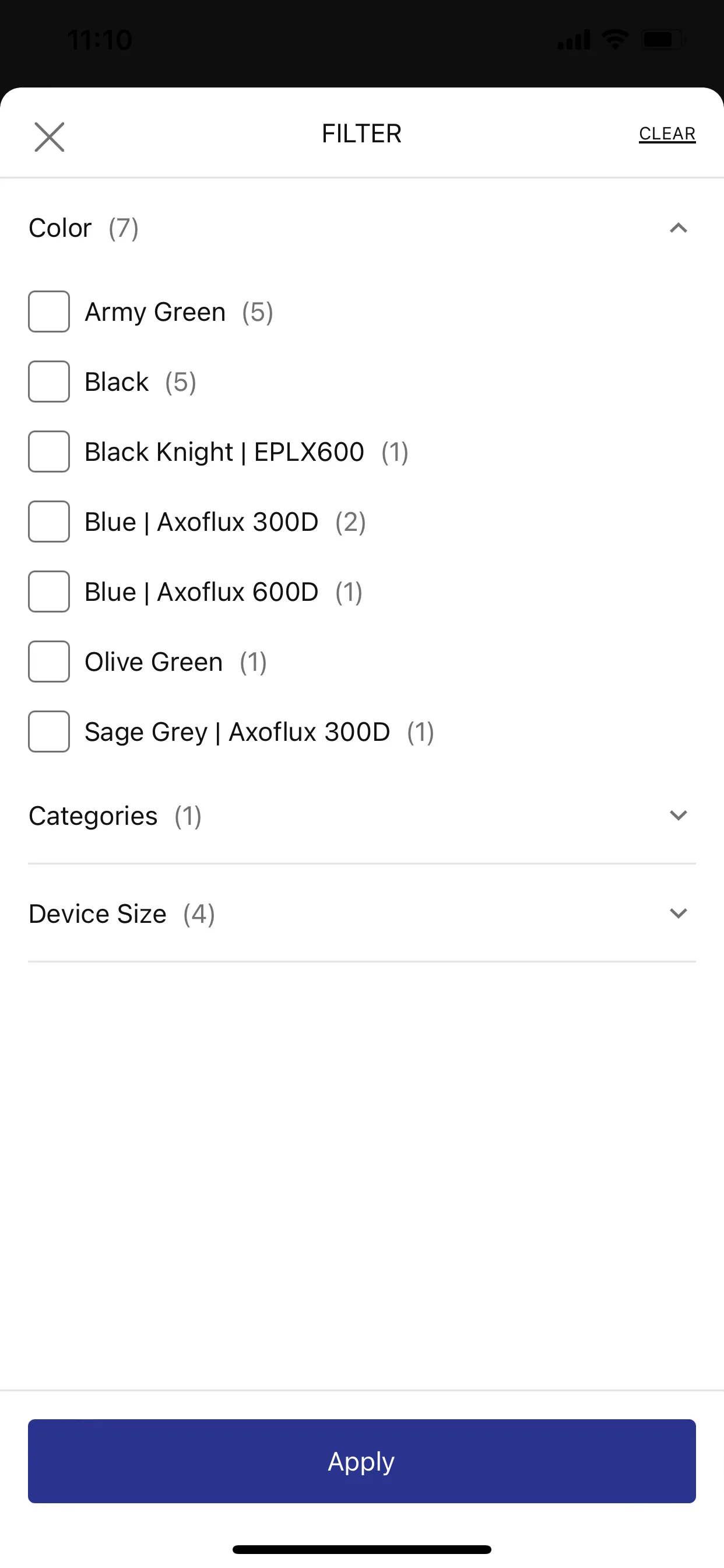Viewport: 724px width, 1568px height.
Task: Close the filter panel with X icon
Action: click(50, 136)
